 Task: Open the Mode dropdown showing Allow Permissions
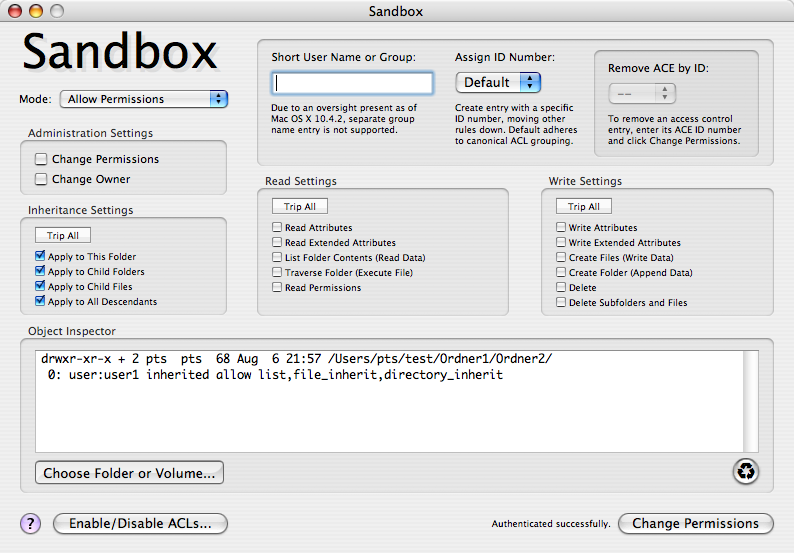144,99
